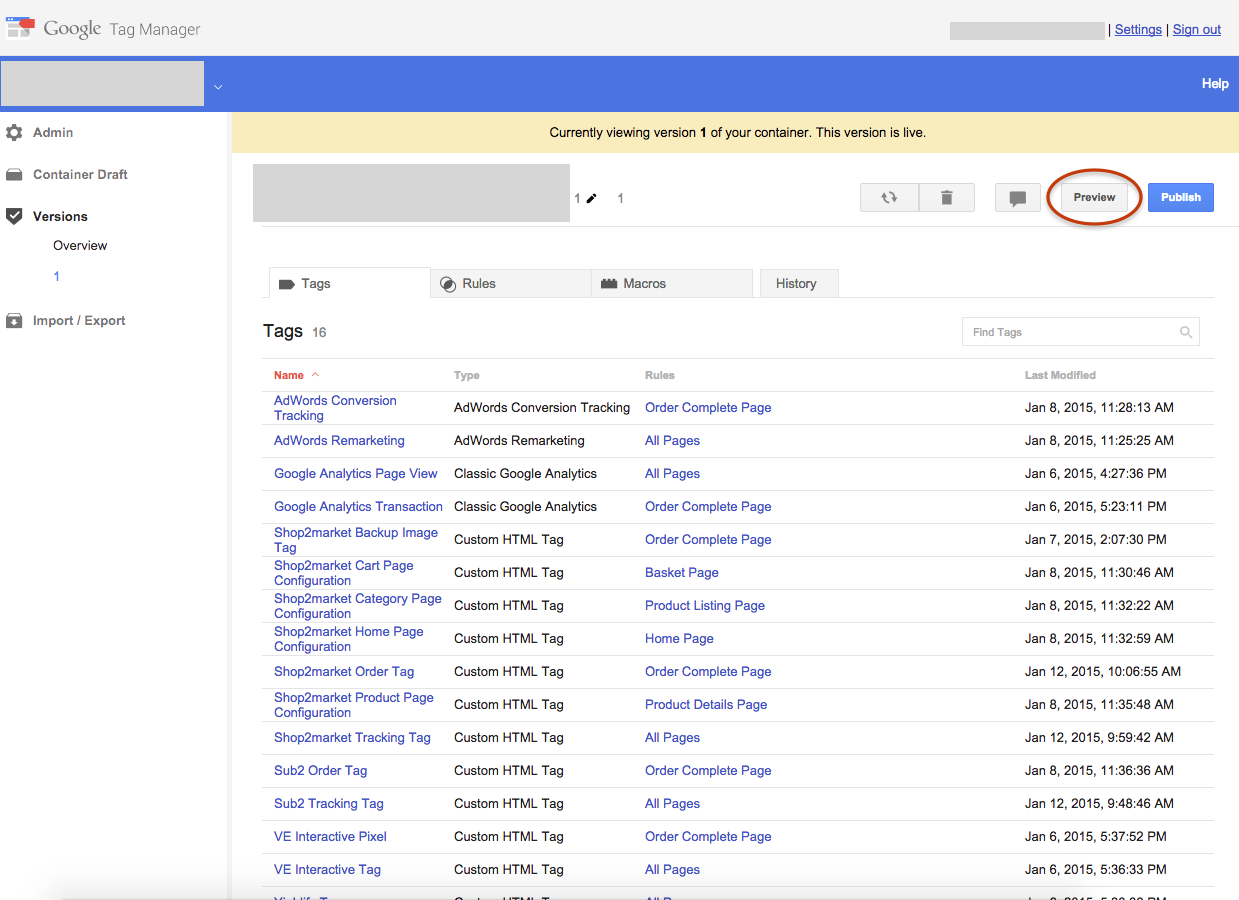Switch to the Tags tab
1239x900 pixels.
[x=350, y=283]
